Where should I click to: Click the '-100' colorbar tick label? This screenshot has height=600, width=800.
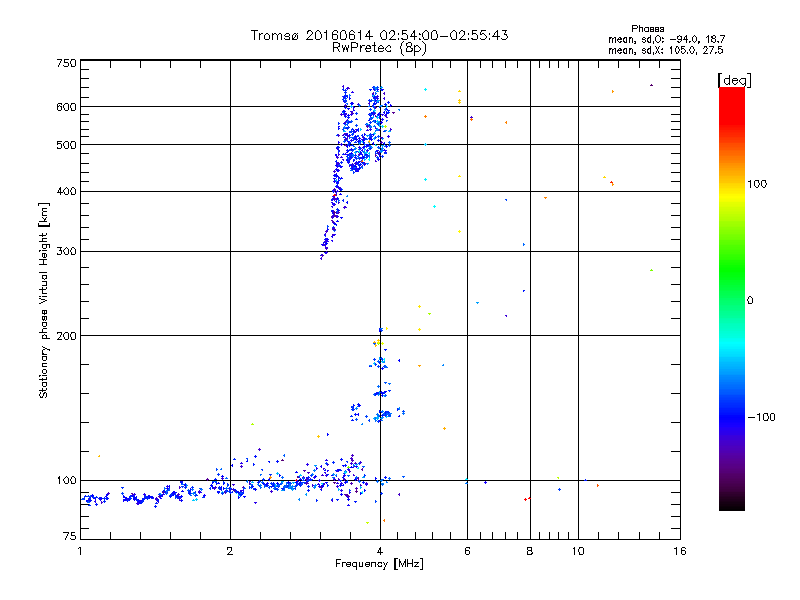click(761, 417)
